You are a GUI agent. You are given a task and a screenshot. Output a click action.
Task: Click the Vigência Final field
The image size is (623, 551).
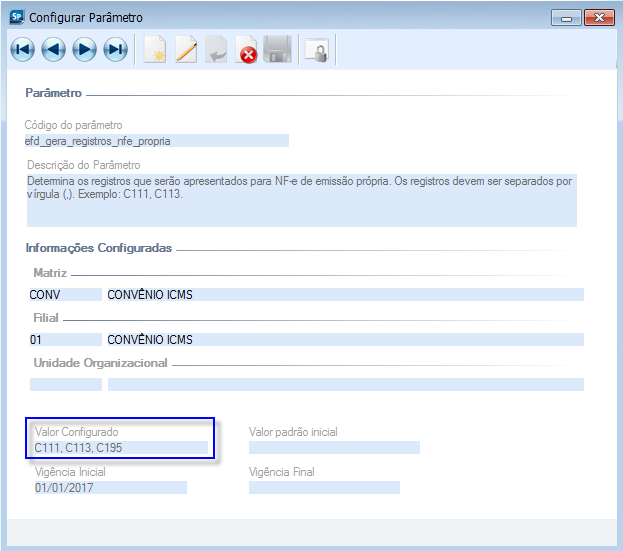click(x=324, y=488)
